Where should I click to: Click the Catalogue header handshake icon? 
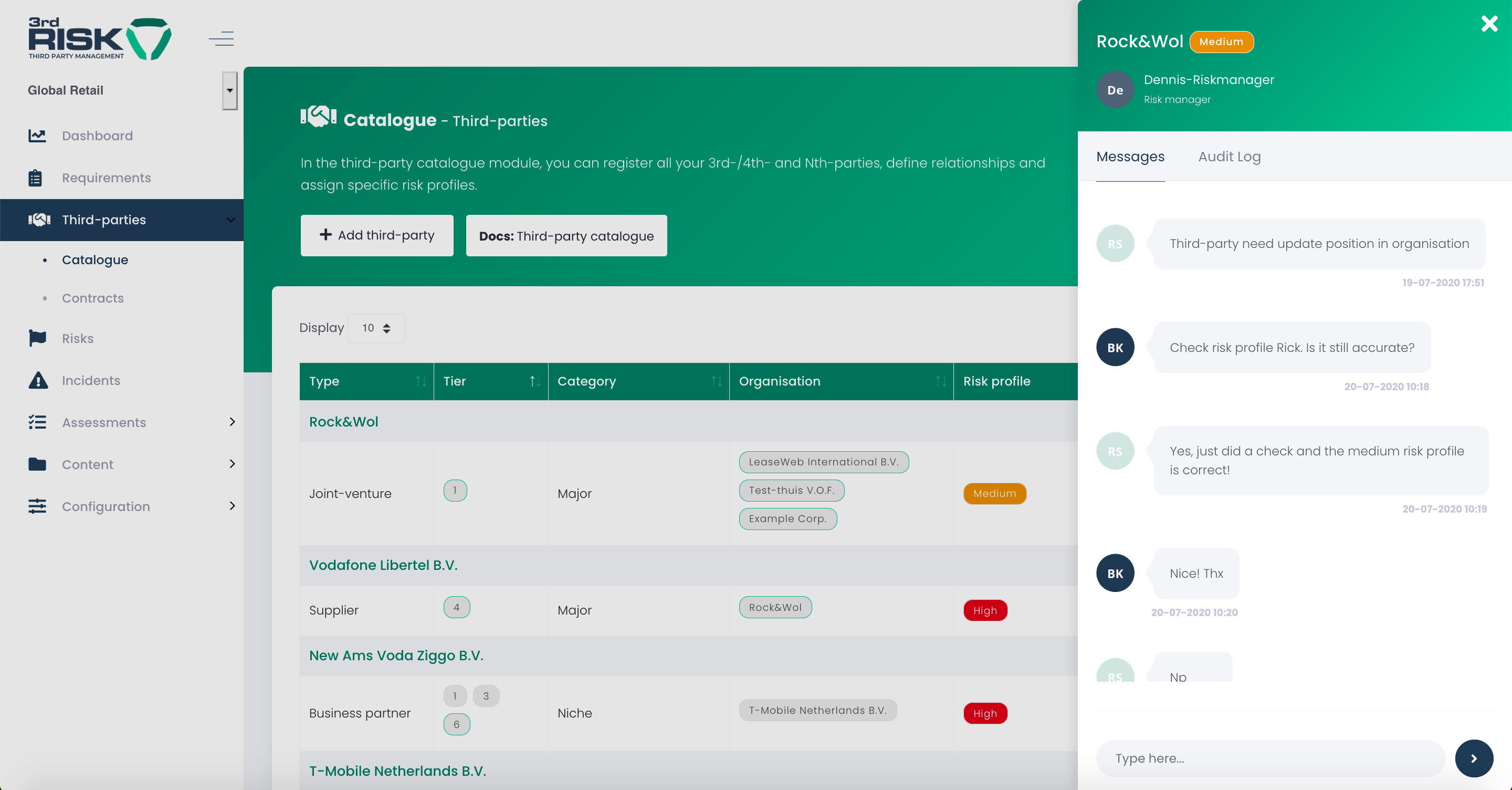[318, 117]
